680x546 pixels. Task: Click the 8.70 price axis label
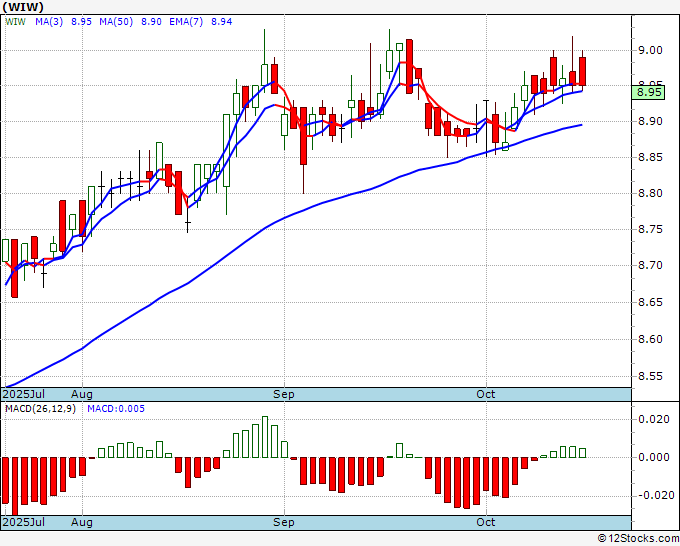[651, 265]
